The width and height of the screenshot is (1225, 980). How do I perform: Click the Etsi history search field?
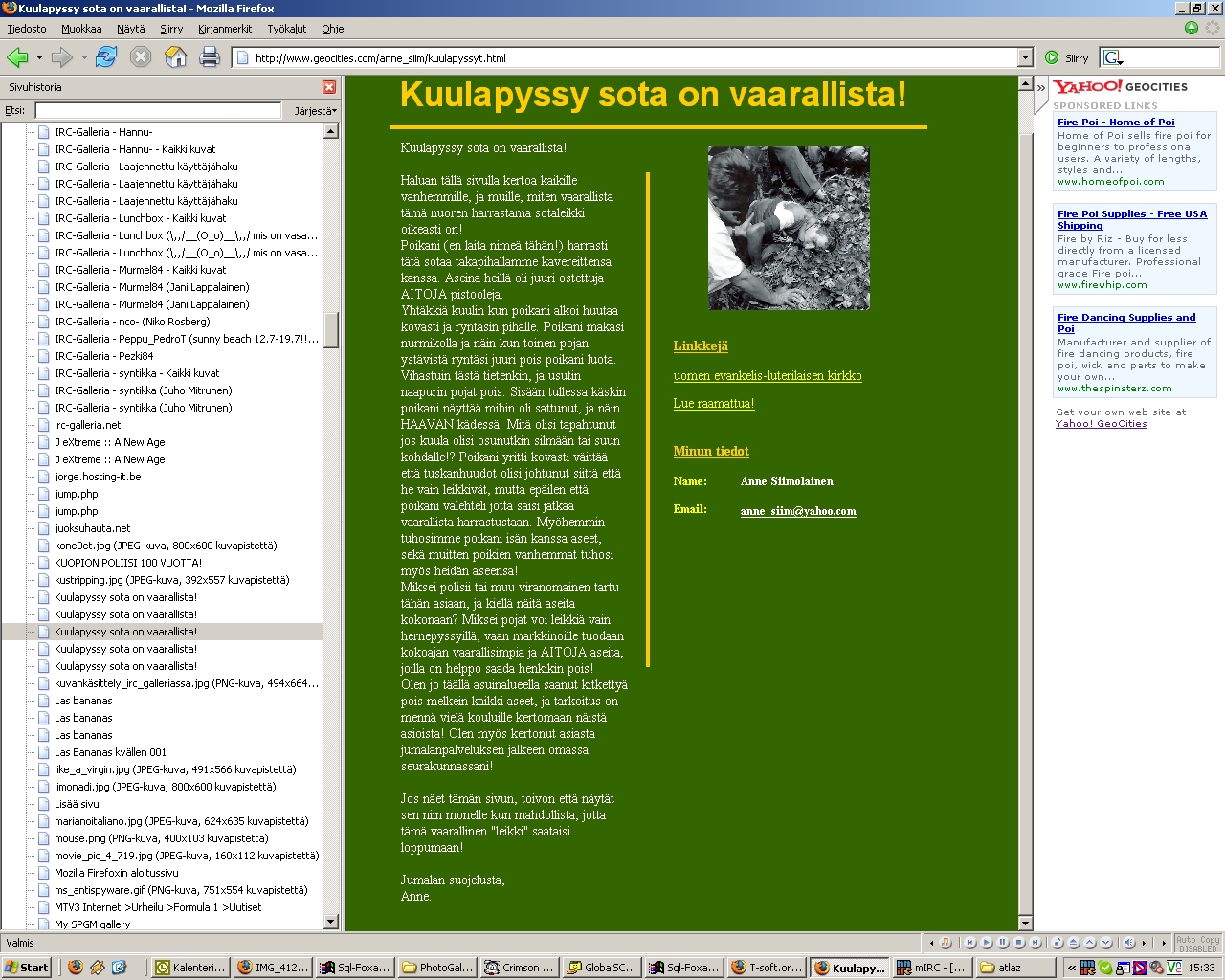pos(158,111)
